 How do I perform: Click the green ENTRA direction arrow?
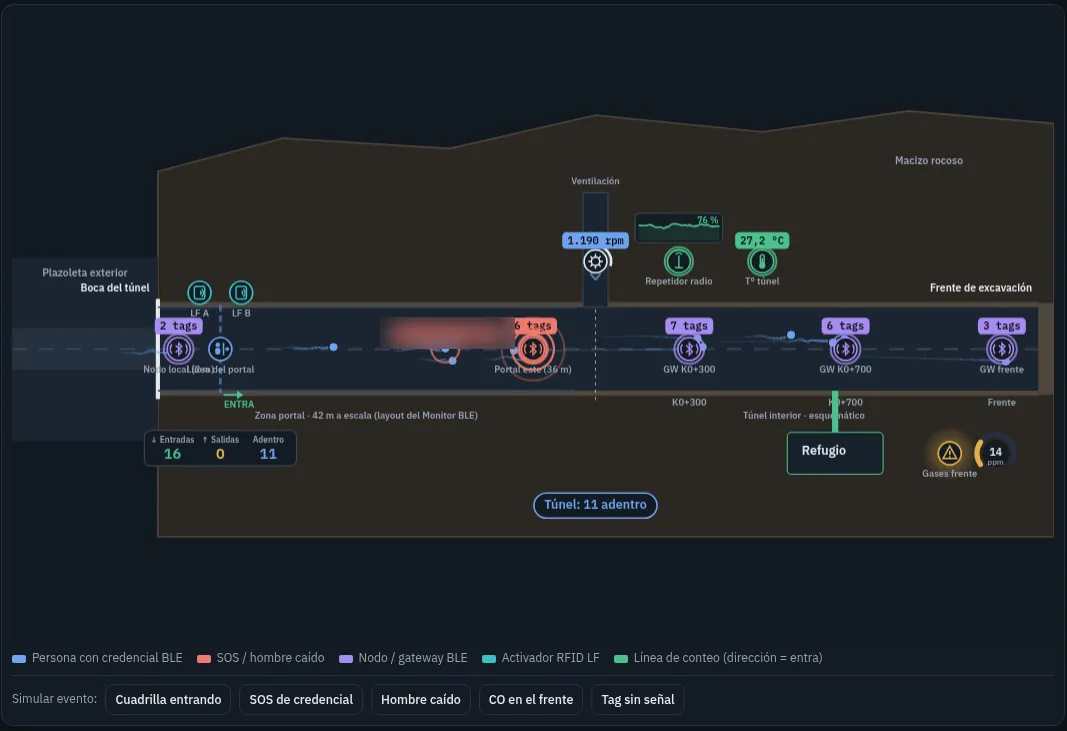(x=233, y=395)
